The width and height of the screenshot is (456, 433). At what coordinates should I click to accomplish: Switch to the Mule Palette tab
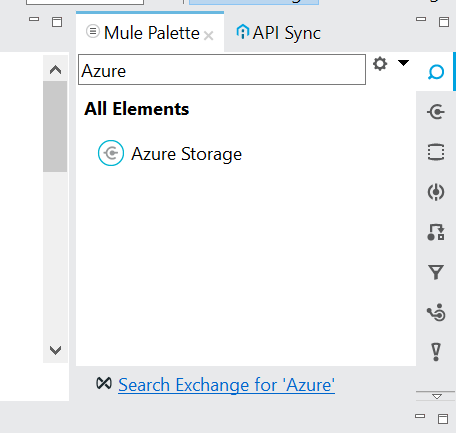(151, 33)
